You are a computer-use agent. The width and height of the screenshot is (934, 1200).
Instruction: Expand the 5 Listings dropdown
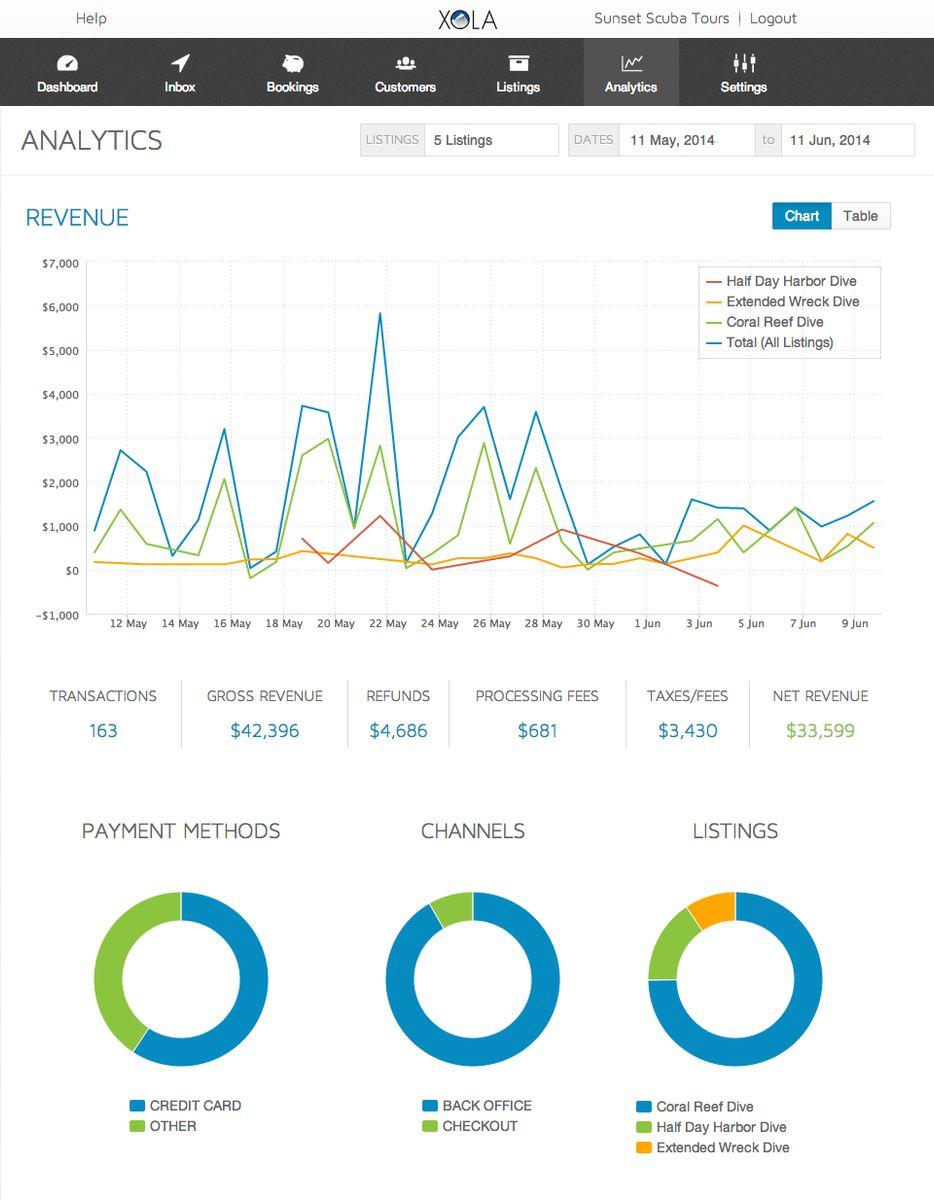click(491, 140)
